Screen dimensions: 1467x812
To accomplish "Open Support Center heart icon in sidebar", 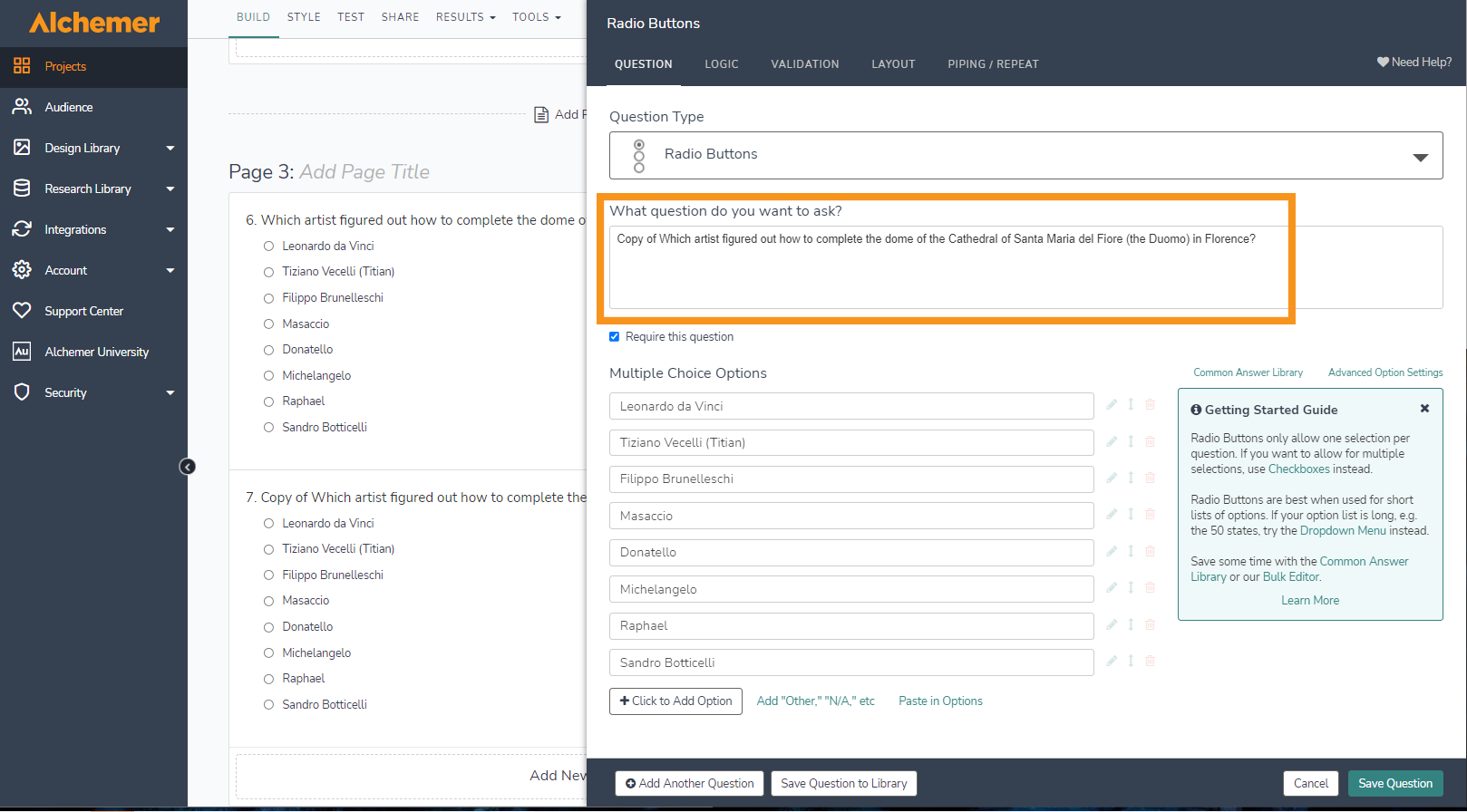I will tap(22, 311).
